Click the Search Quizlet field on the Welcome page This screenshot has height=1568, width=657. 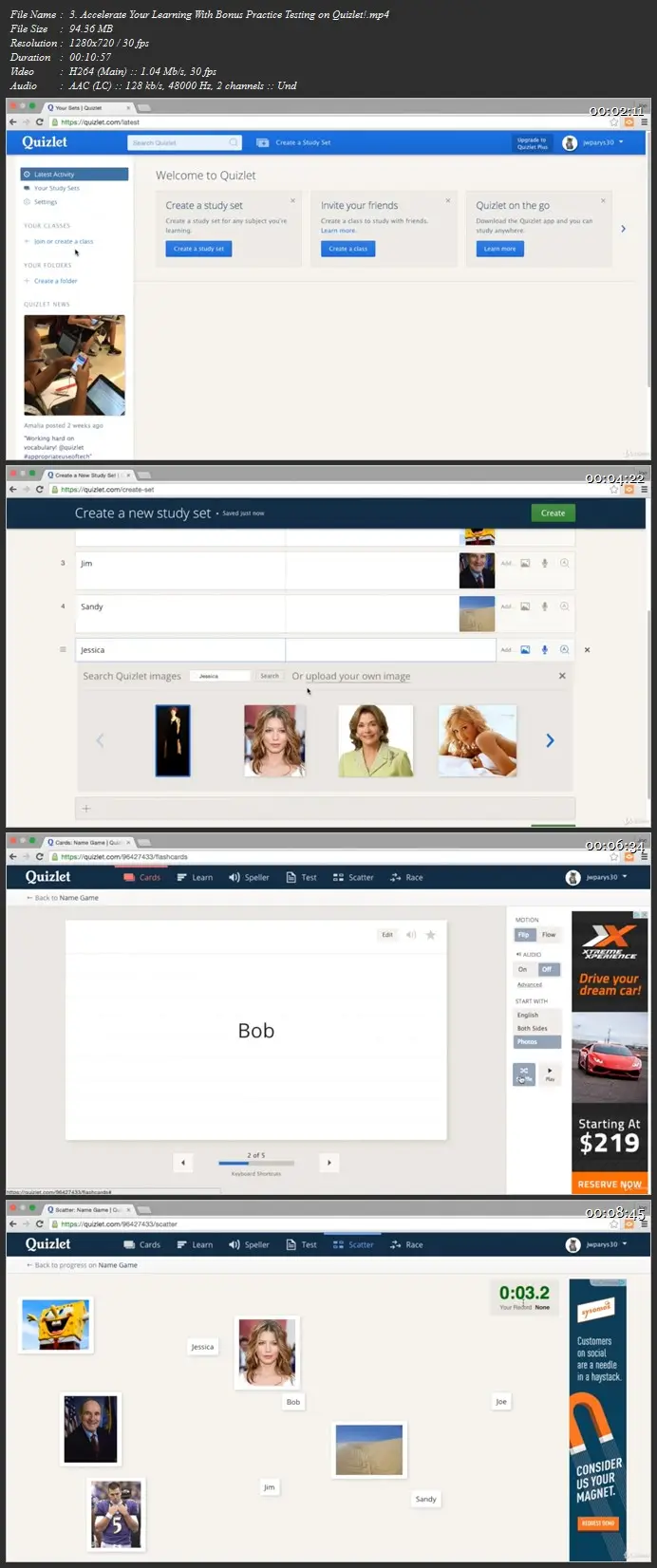coord(184,142)
